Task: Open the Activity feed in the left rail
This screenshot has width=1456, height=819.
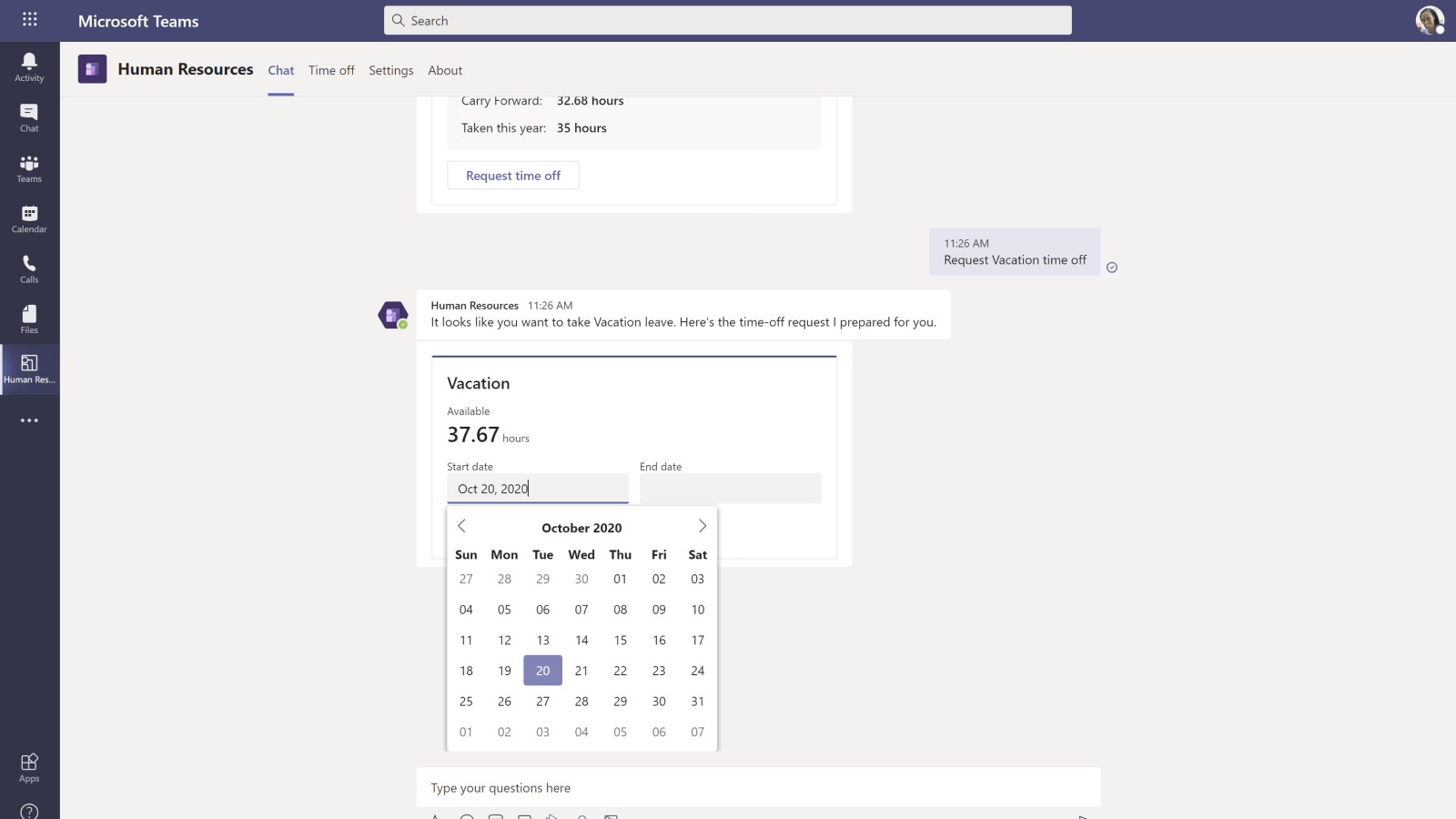Action: click(x=29, y=66)
